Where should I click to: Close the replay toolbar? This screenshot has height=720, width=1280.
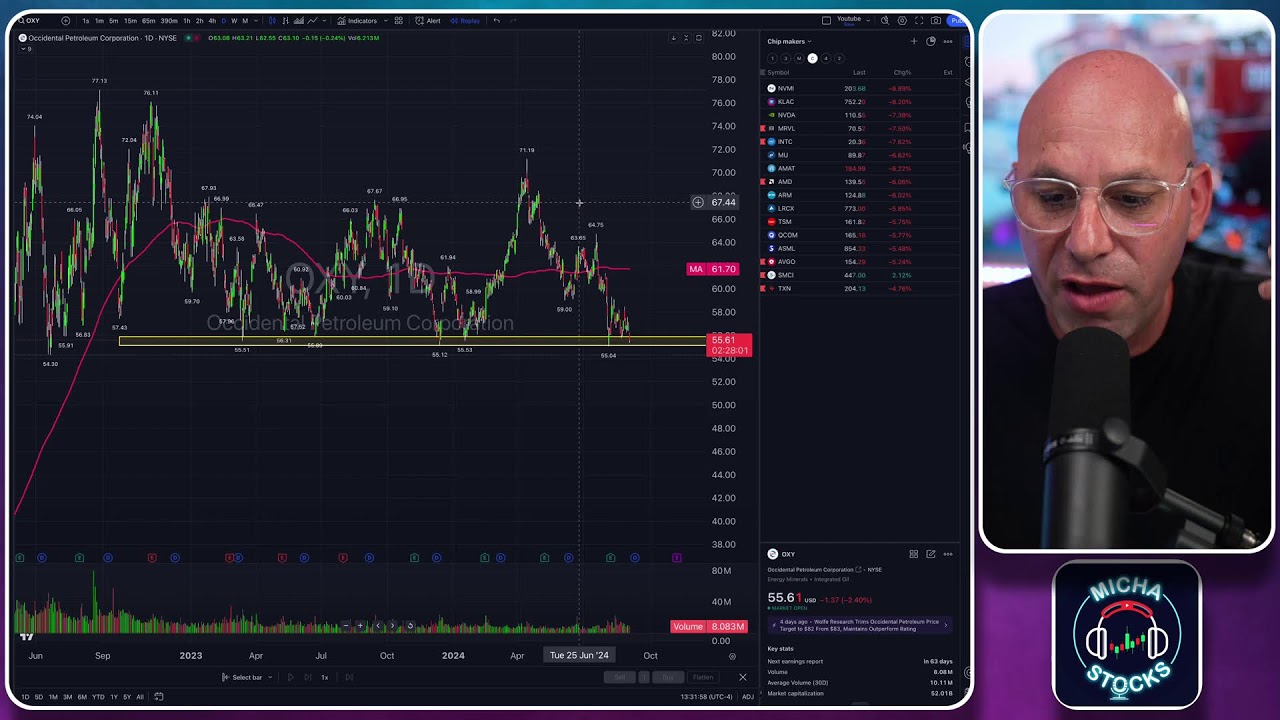pos(742,677)
